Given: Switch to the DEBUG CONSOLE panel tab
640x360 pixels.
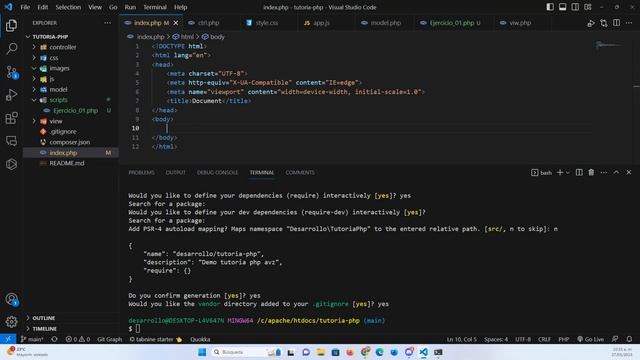Looking at the screenshot, I should pos(217,172).
